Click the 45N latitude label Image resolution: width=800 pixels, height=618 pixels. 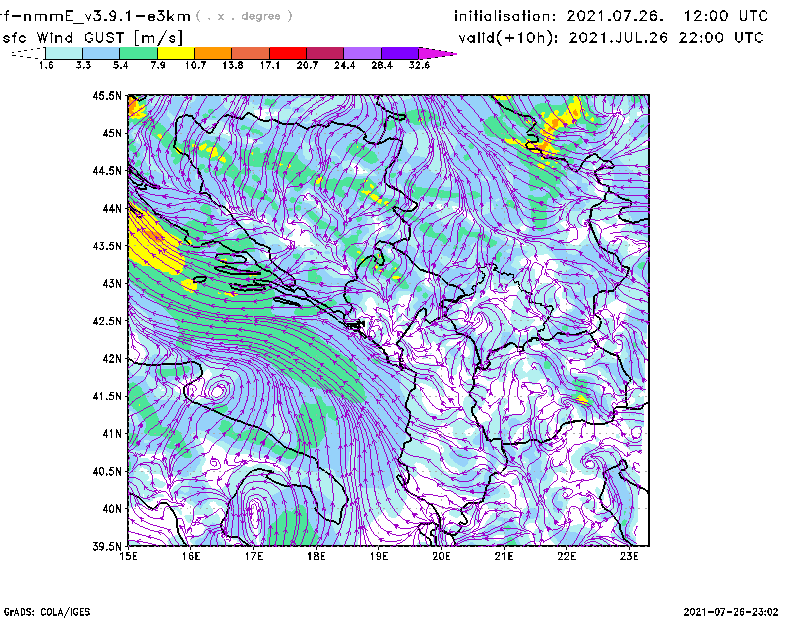pos(112,133)
